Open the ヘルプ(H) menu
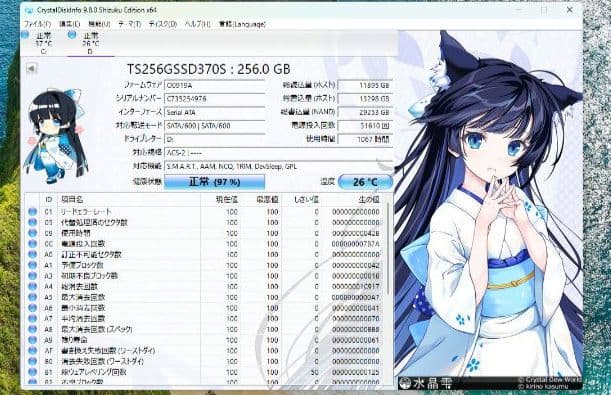 [x=197, y=24]
